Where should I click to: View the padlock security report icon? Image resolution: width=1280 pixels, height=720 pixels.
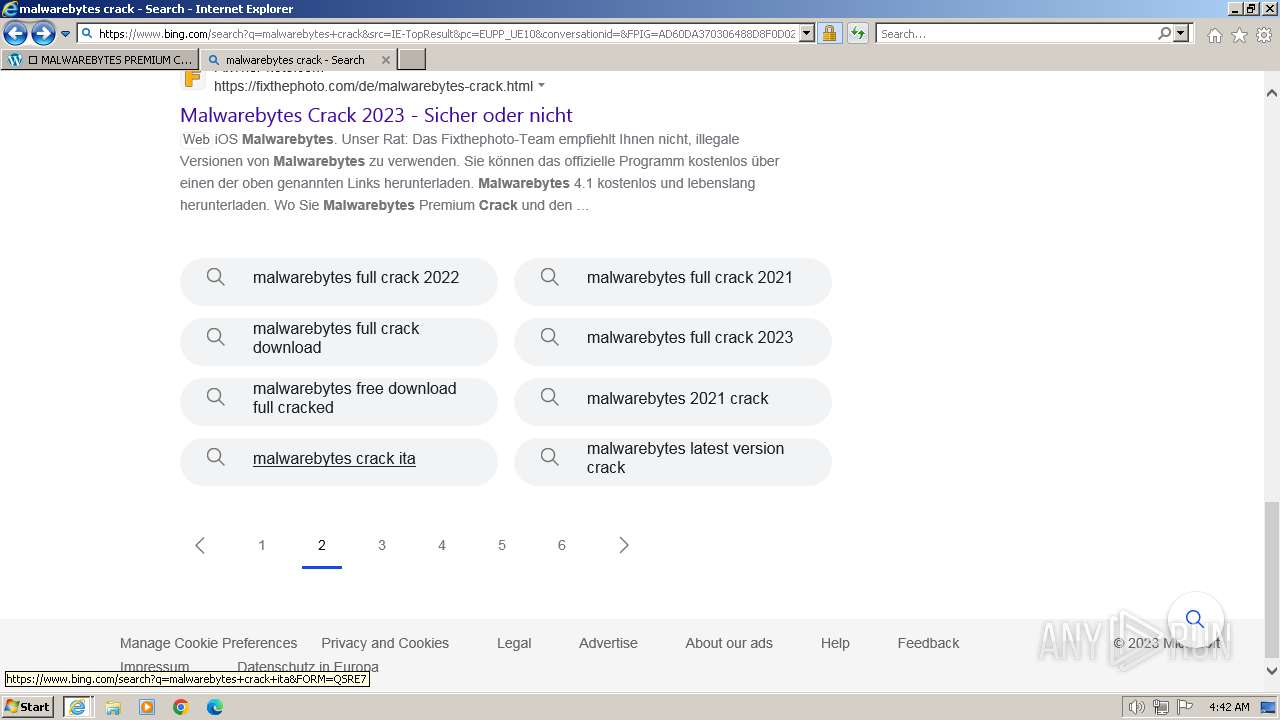(x=829, y=34)
